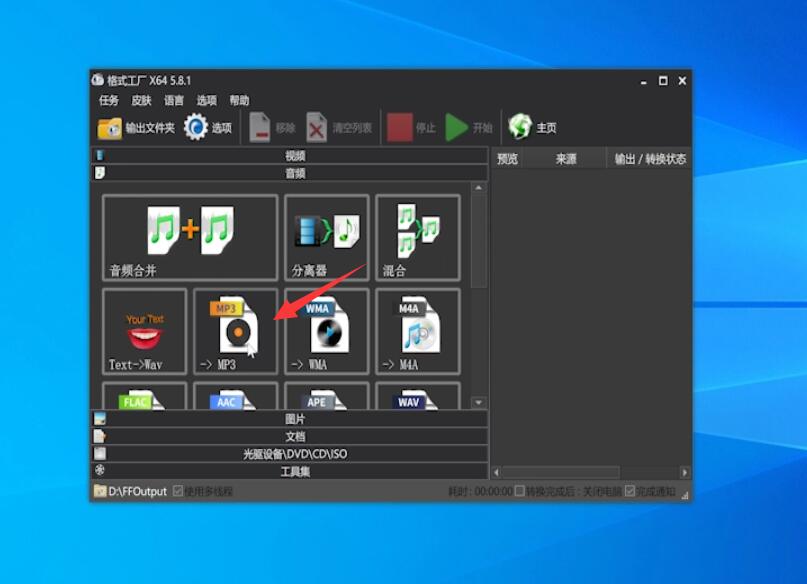Open the 皮肤 skin menu
The width and height of the screenshot is (807, 584).
coord(141,100)
